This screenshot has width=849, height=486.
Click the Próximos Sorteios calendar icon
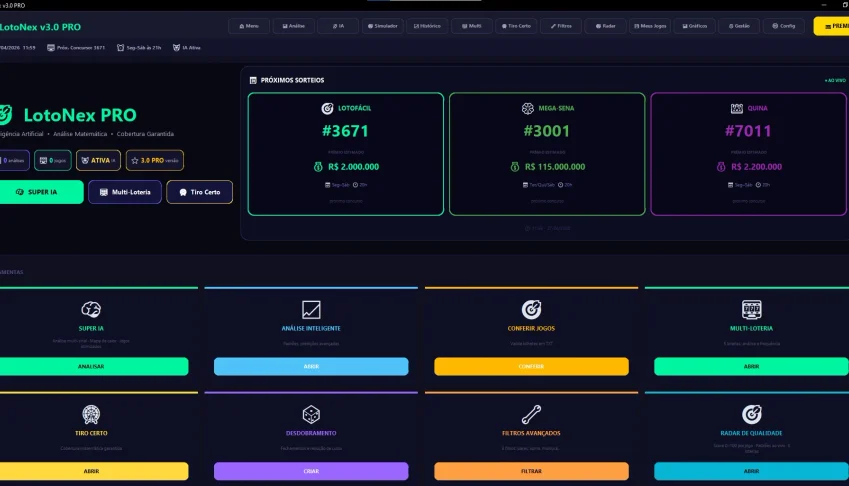coord(253,80)
